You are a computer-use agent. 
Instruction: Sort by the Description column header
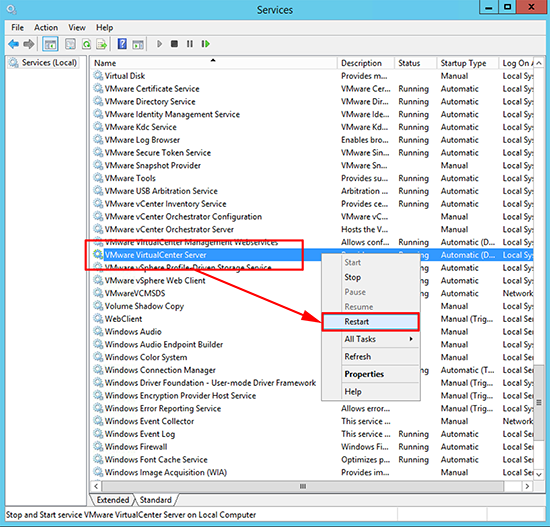[365, 63]
